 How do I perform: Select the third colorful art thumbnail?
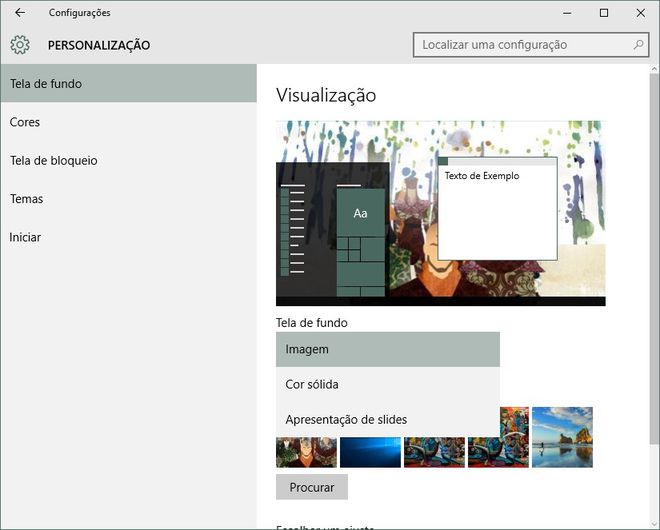434,452
